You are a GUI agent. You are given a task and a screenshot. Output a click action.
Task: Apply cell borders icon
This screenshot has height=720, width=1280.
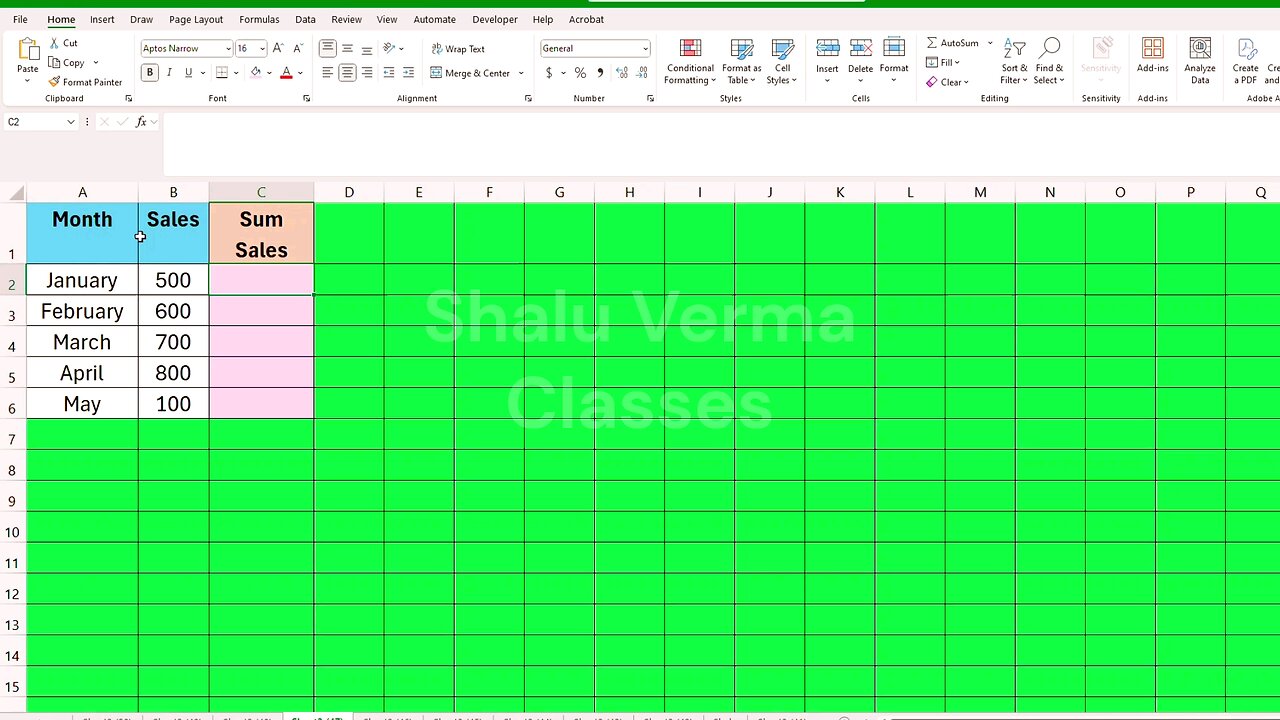[x=222, y=72]
